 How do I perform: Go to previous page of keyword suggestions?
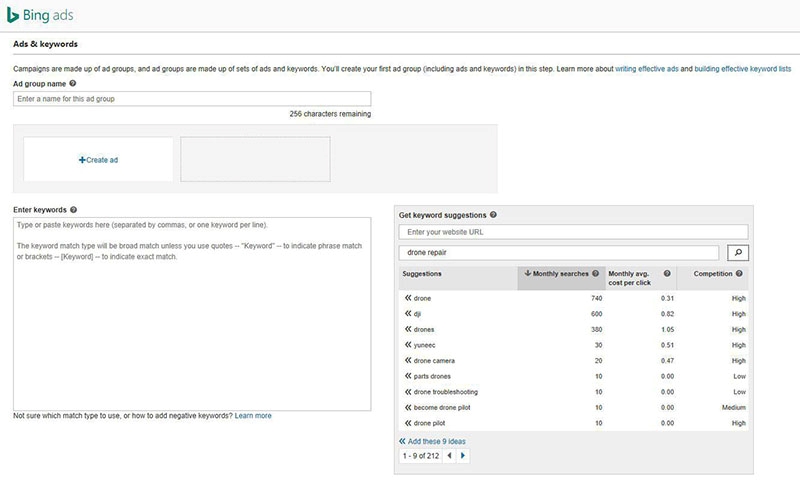(x=449, y=455)
